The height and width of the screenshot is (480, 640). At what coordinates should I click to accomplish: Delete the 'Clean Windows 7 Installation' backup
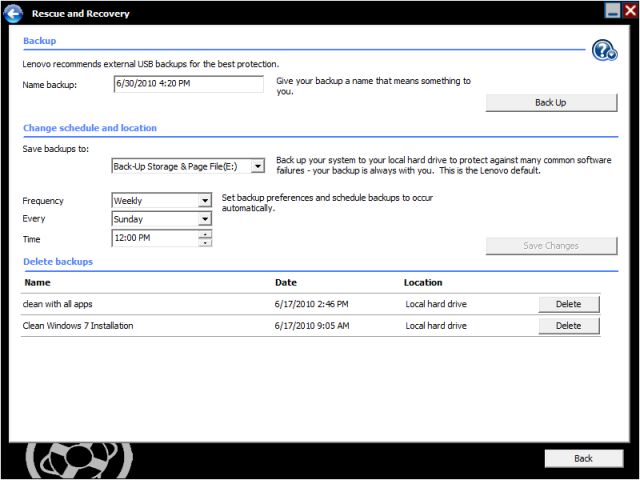(x=569, y=326)
